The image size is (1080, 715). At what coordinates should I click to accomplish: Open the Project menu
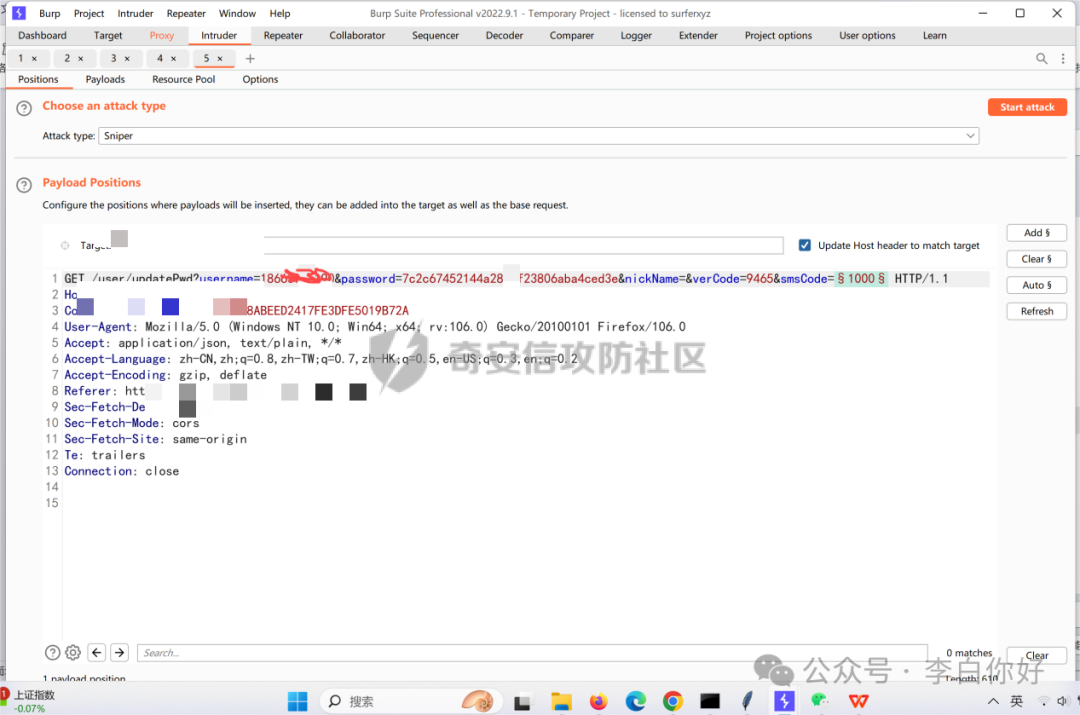tap(89, 13)
